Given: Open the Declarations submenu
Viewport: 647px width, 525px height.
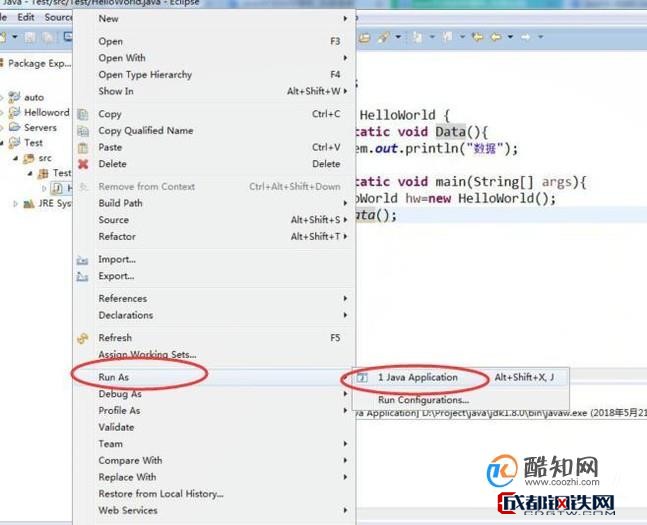Looking at the screenshot, I should tap(215, 315).
